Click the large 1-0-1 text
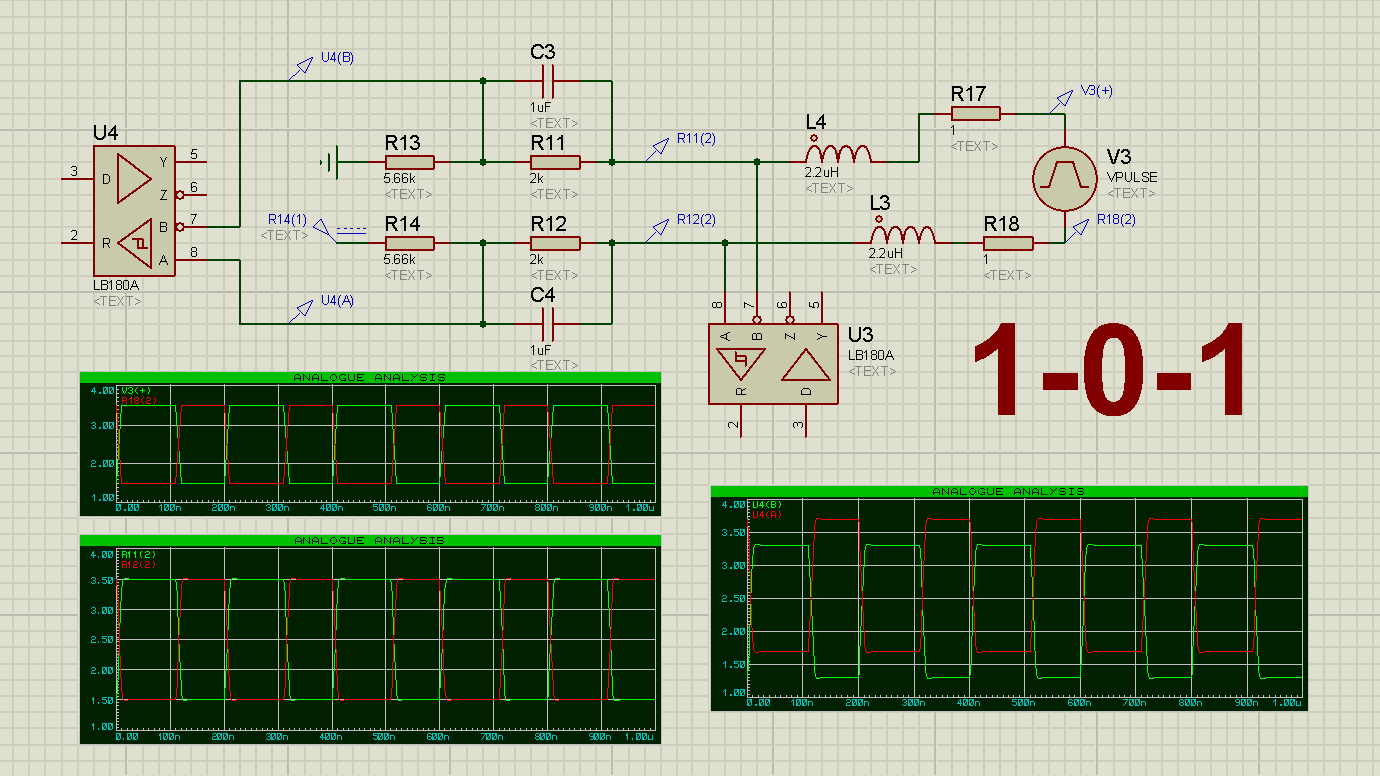Screen dimensions: 1380x776 pos(1111,369)
